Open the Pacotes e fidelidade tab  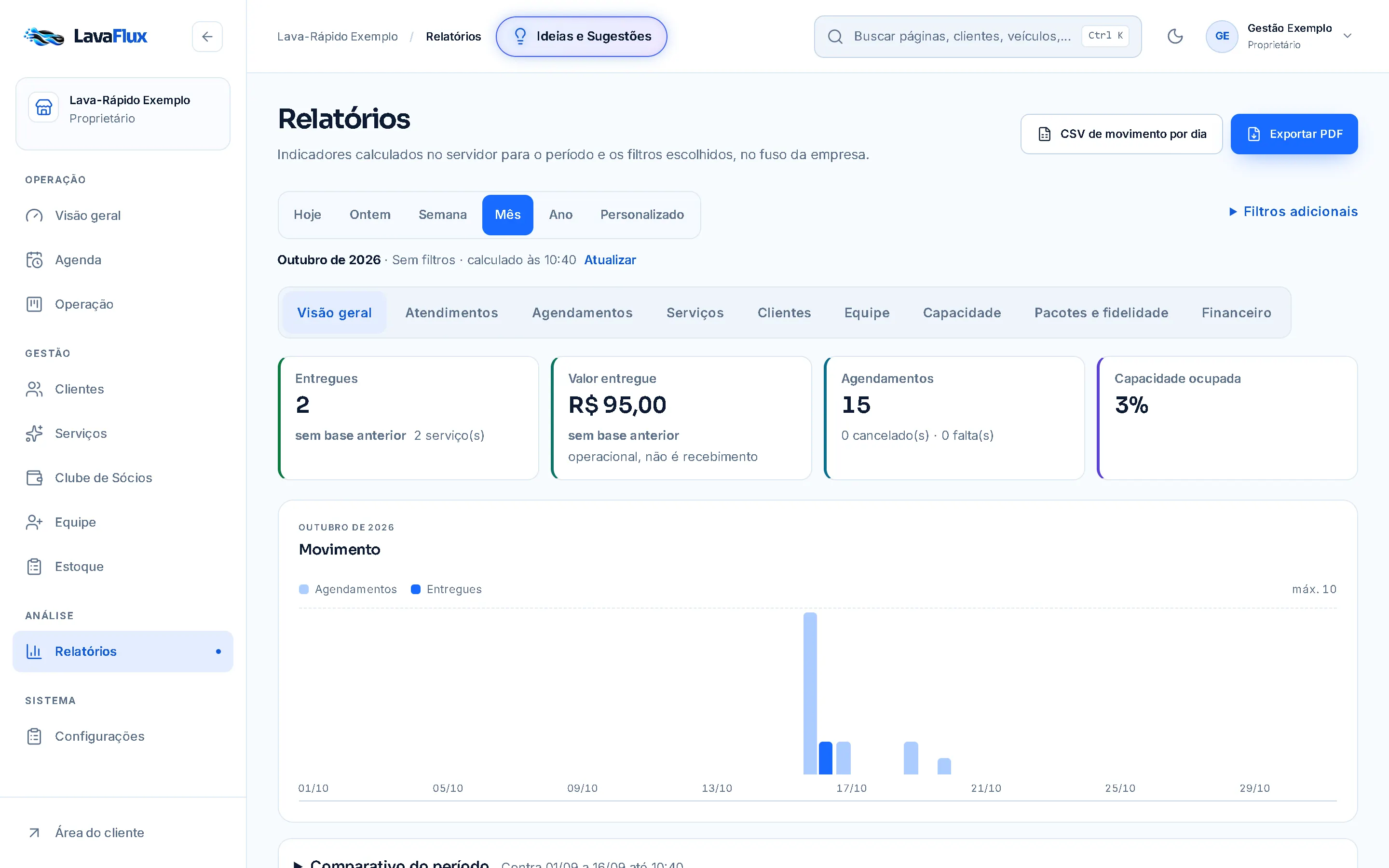tap(1101, 313)
